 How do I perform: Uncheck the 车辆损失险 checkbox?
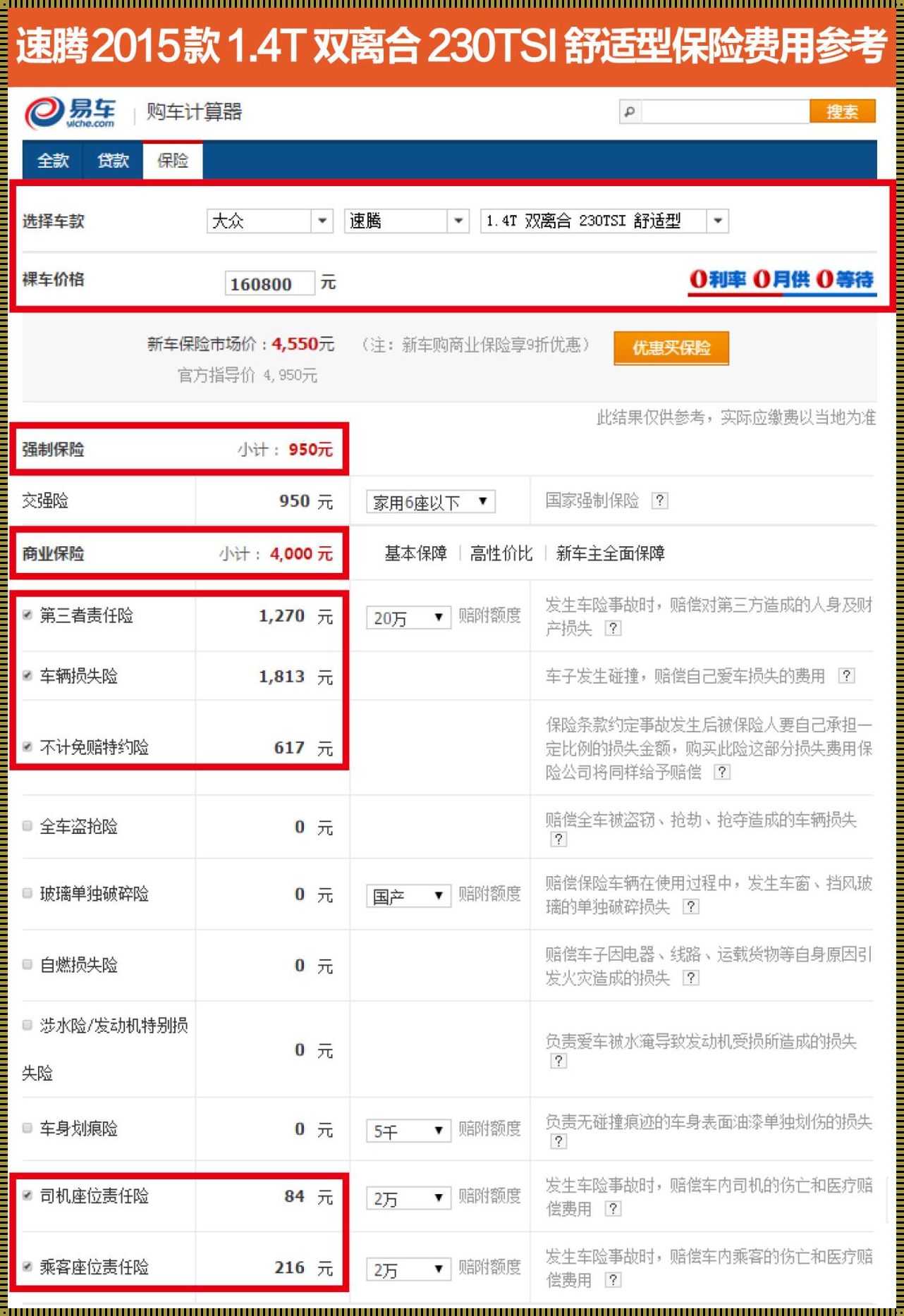[x=28, y=675]
